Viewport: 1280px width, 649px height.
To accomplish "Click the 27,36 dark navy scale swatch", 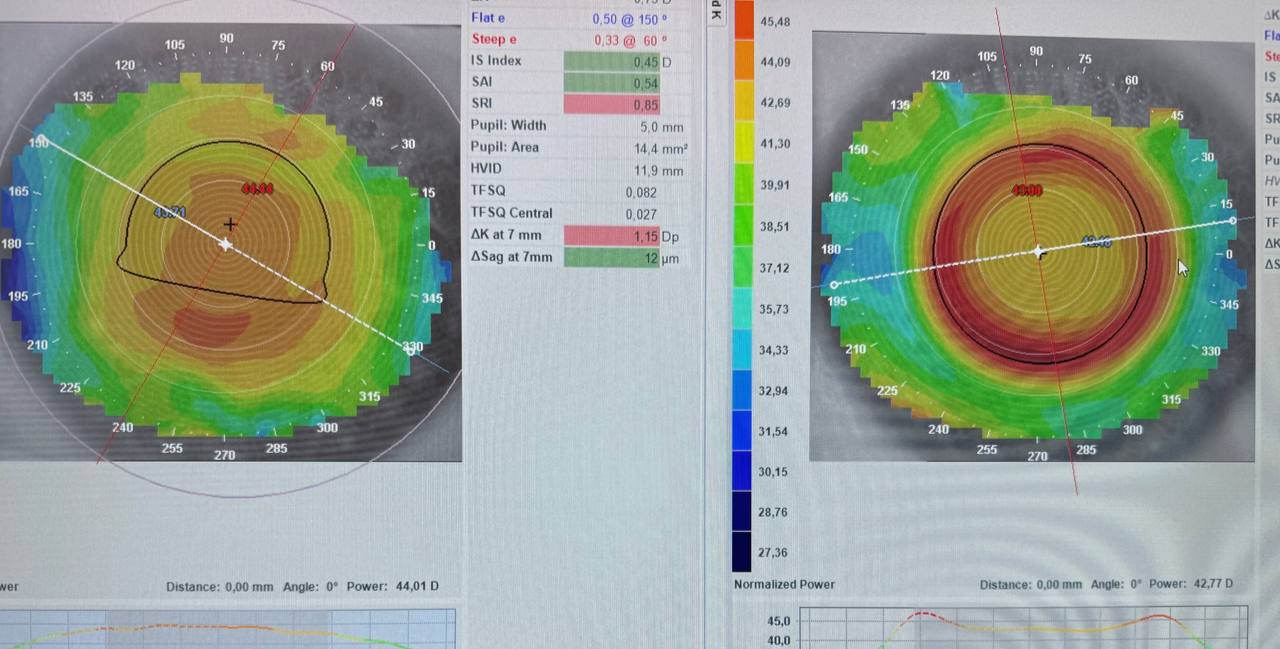I will [743, 552].
